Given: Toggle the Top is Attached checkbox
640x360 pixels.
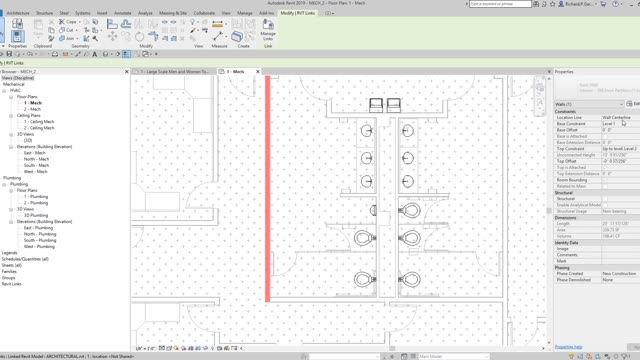Looking at the screenshot, I should (x=605, y=167).
